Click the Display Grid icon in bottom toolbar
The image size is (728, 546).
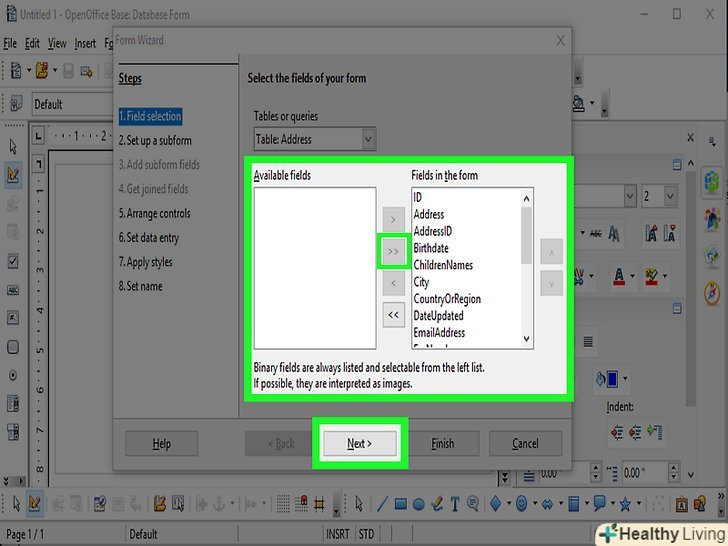[x=283, y=504]
